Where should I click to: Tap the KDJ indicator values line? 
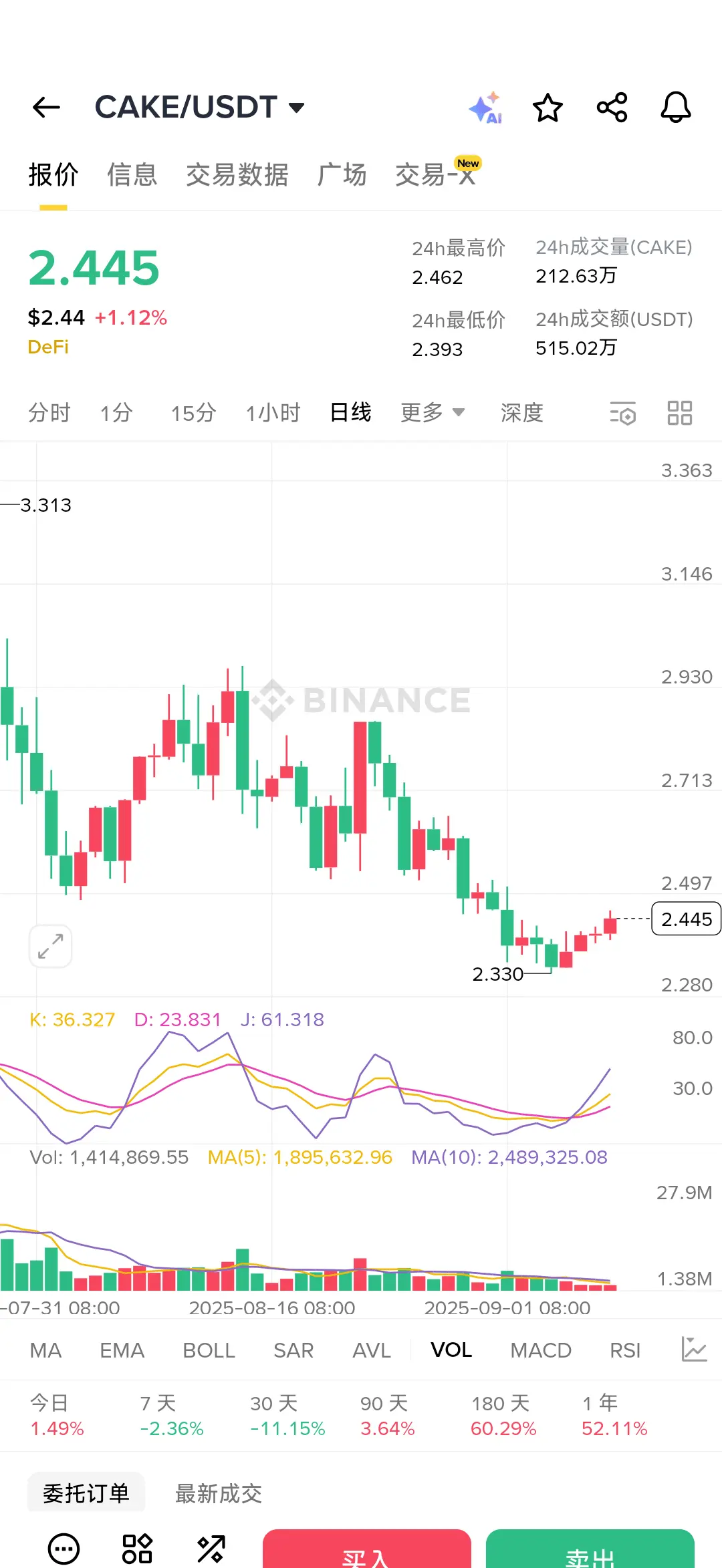[176, 1020]
